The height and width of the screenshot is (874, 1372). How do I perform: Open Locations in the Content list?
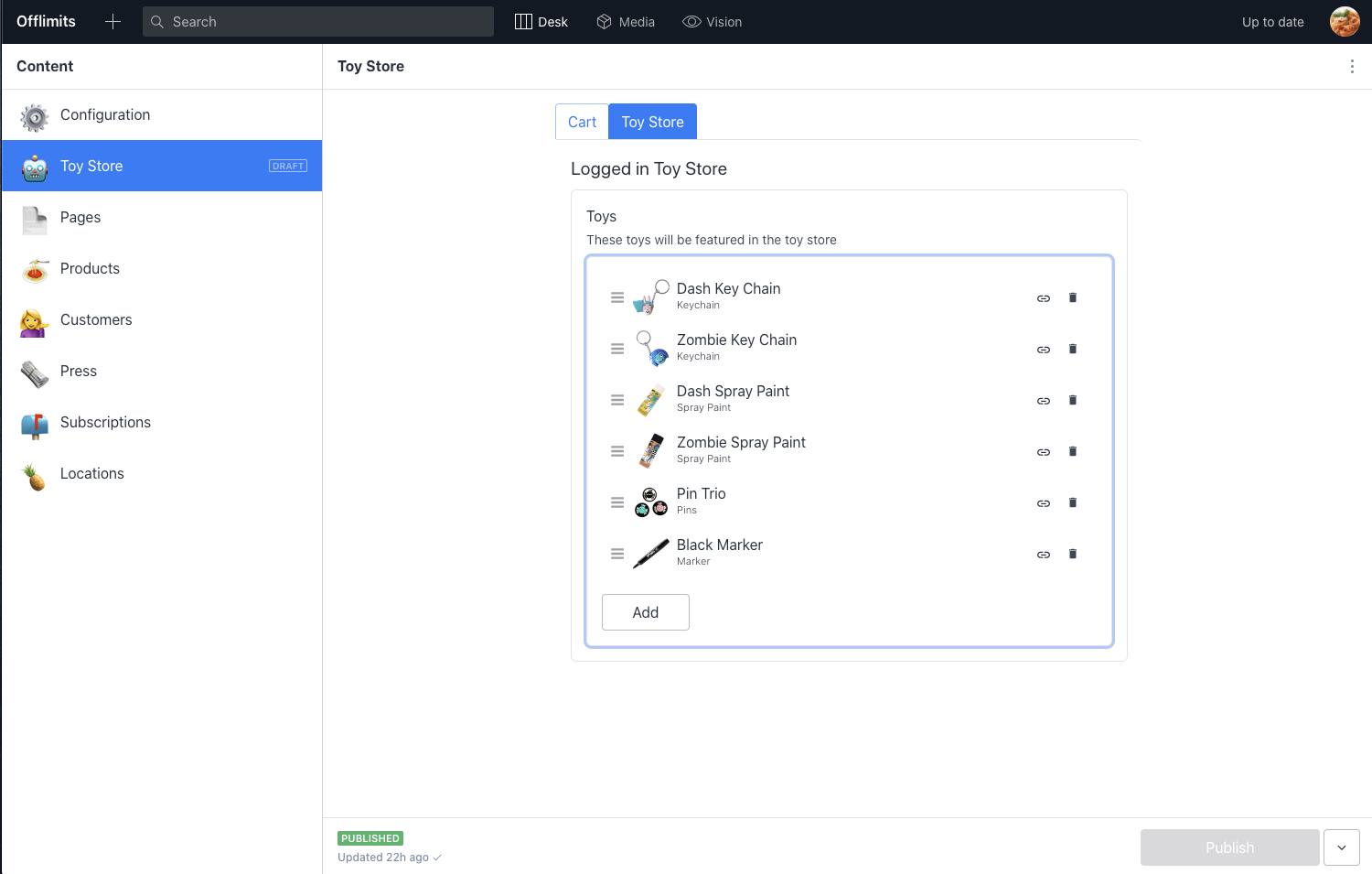(162, 474)
